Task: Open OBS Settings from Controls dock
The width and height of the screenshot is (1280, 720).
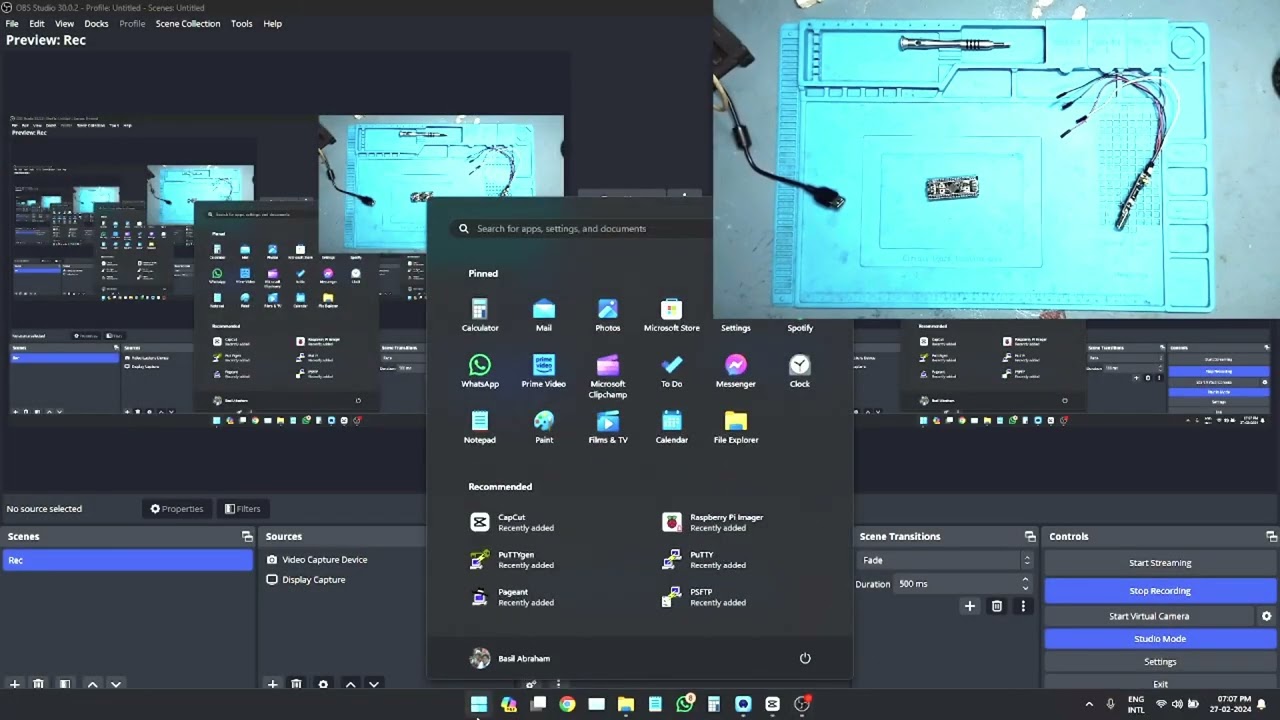Action: pyautogui.click(x=1160, y=662)
